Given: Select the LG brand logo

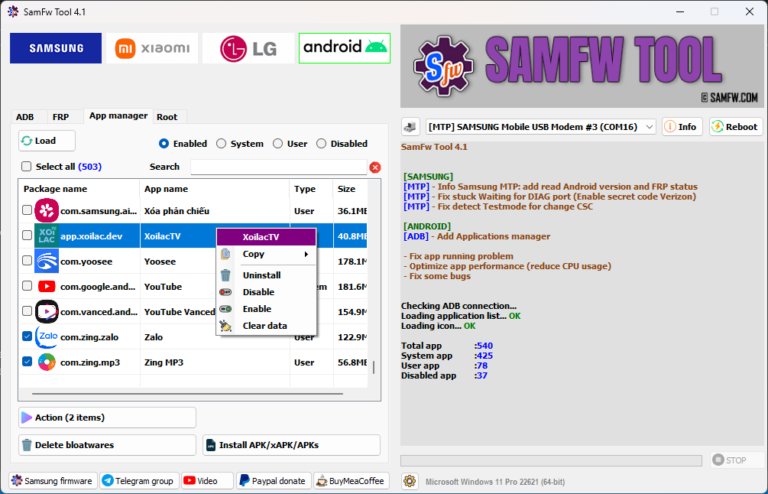Looking at the screenshot, I should [x=248, y=48].
